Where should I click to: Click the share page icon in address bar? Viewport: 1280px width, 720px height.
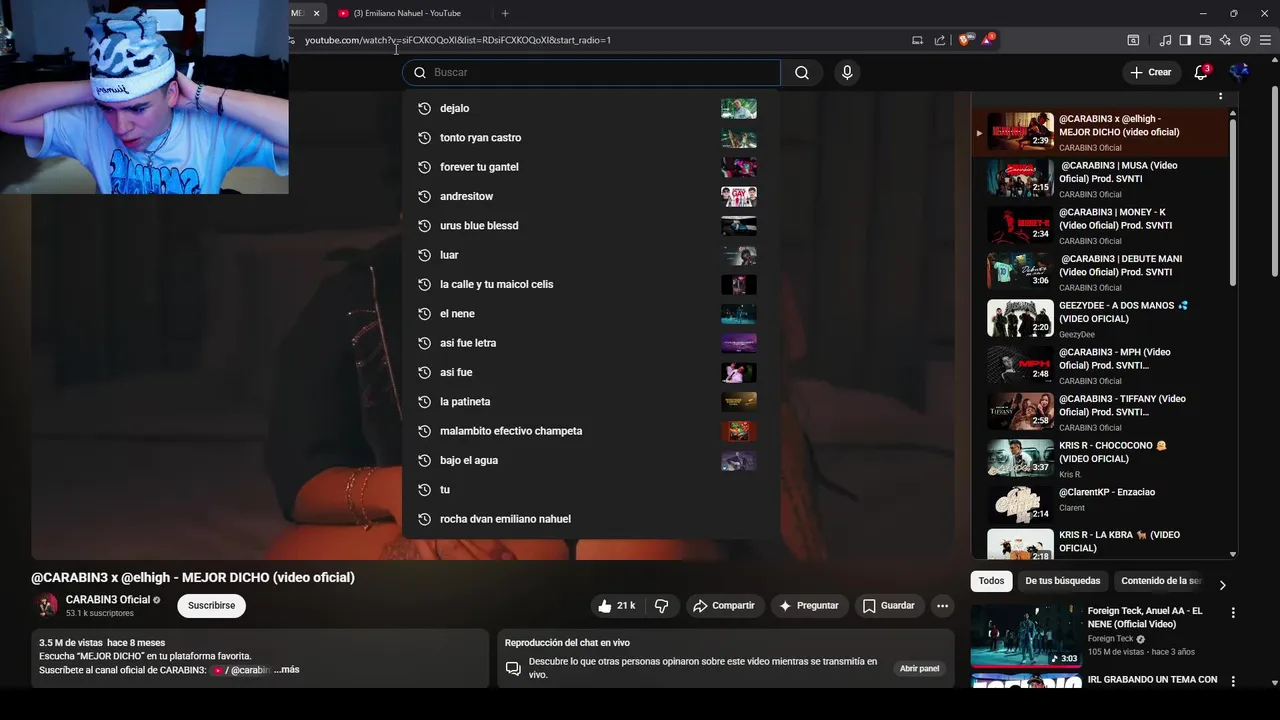940,40
